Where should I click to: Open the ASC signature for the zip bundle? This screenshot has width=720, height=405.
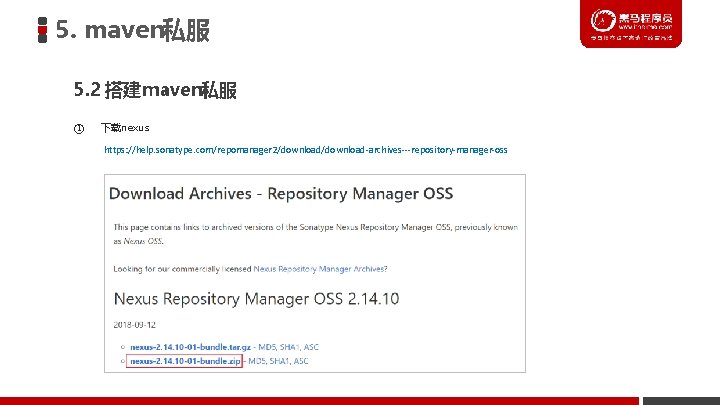click(301, 361)
